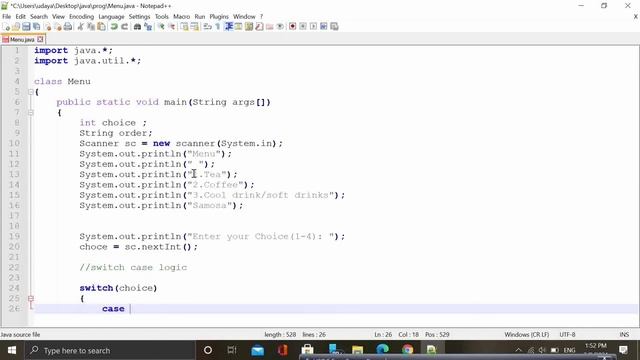Image resolution: width=640 pixels, height=360 pixels.
Task: Toggle the indent guide icon
Action: [229, 27]
